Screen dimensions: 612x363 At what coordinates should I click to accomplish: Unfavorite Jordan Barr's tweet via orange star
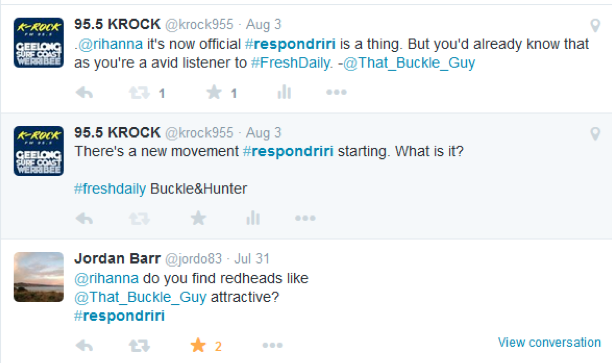(x=198, y=345)
